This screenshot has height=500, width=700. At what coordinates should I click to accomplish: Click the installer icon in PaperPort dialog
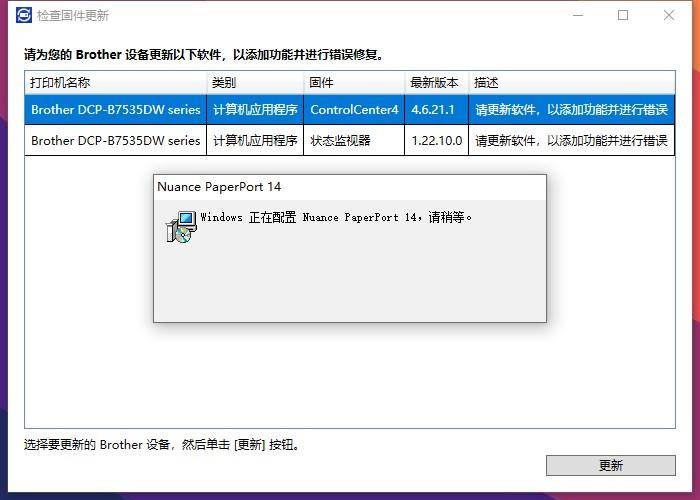[181, 227]
